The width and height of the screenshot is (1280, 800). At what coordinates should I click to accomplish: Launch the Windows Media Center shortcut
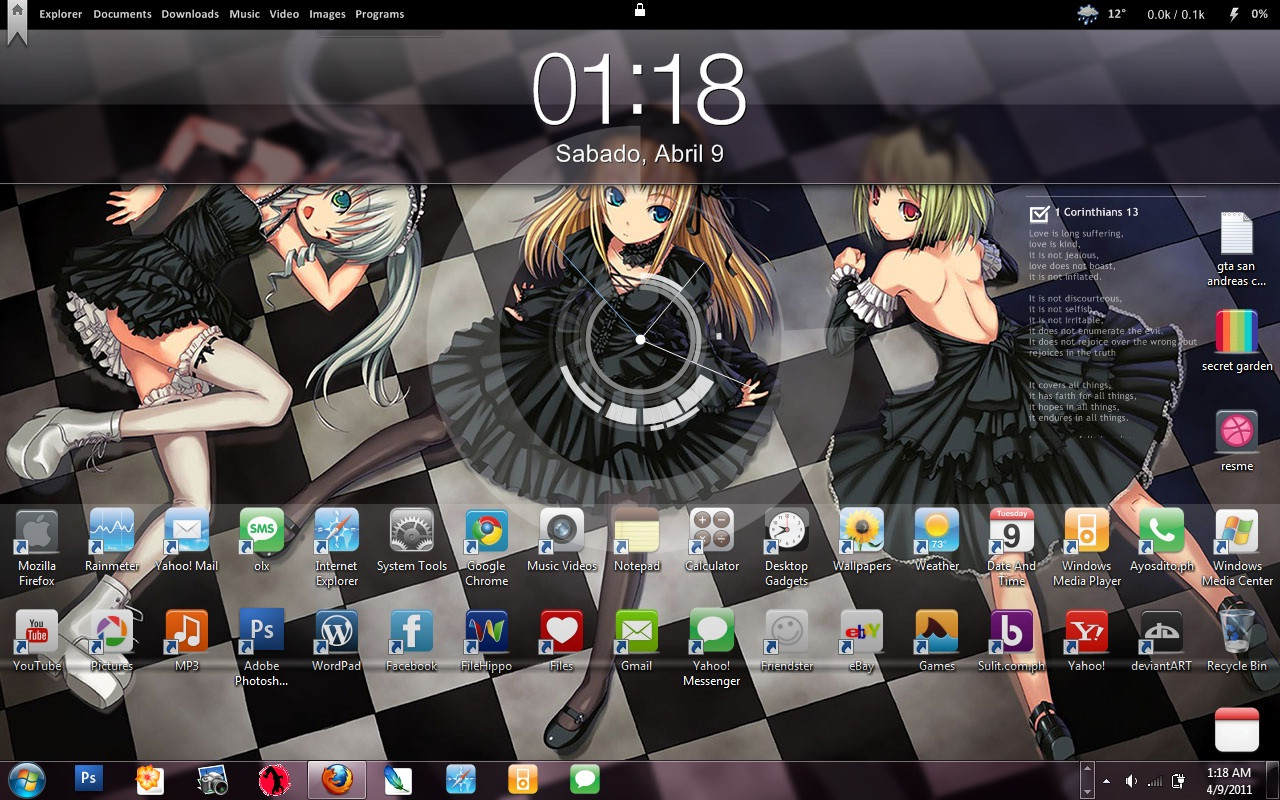click(1237, 531)
